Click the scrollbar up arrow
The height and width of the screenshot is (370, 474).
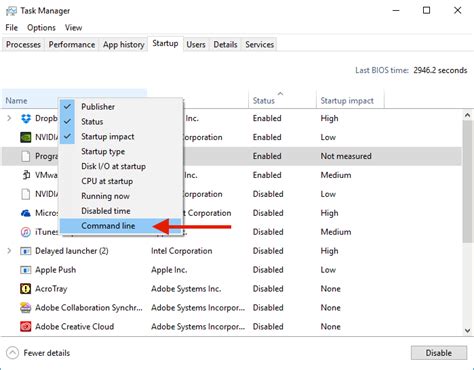tap(467, 116)
